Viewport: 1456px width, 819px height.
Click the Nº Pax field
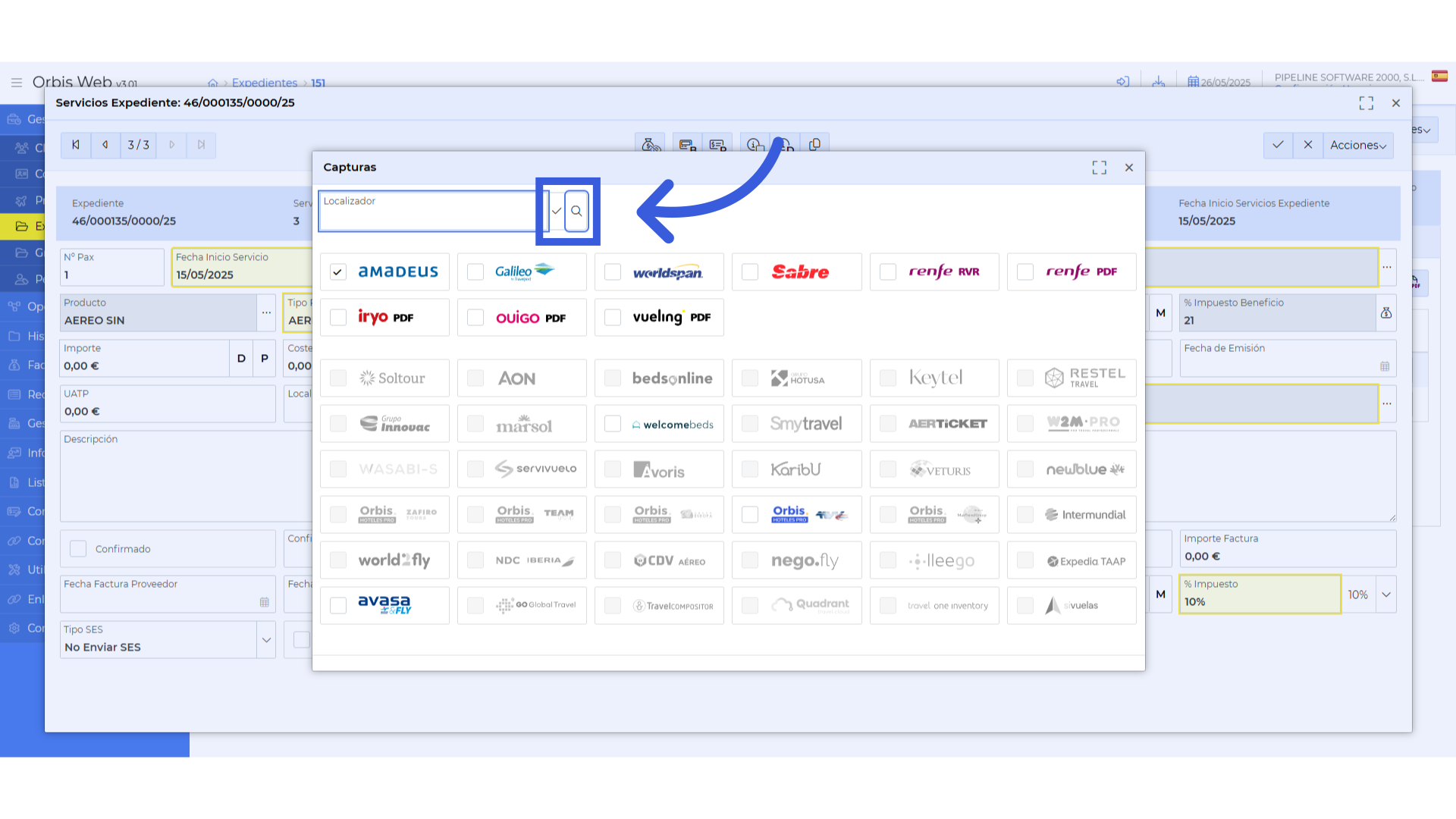click(112, 267)
